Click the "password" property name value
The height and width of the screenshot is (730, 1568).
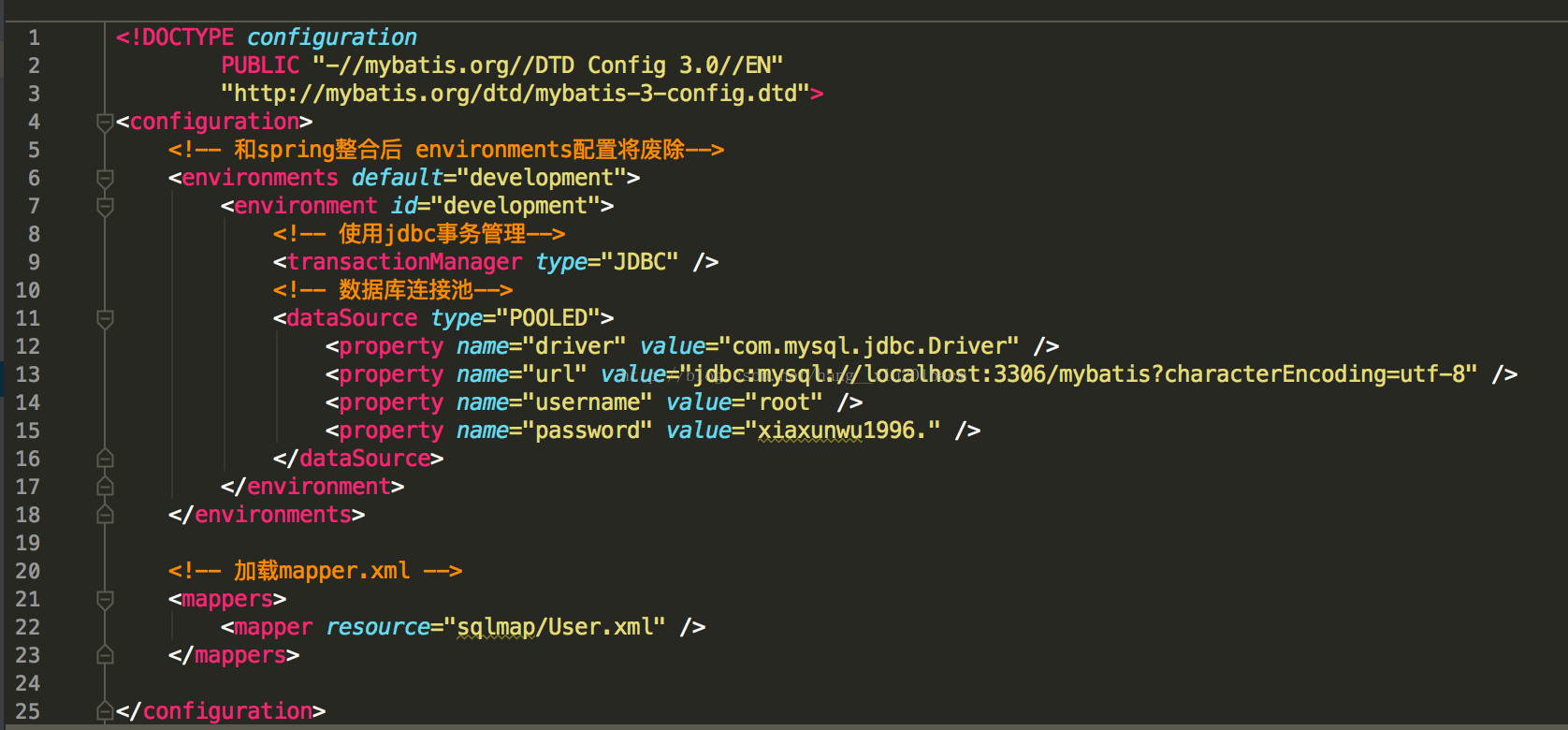tap(588, 431)
